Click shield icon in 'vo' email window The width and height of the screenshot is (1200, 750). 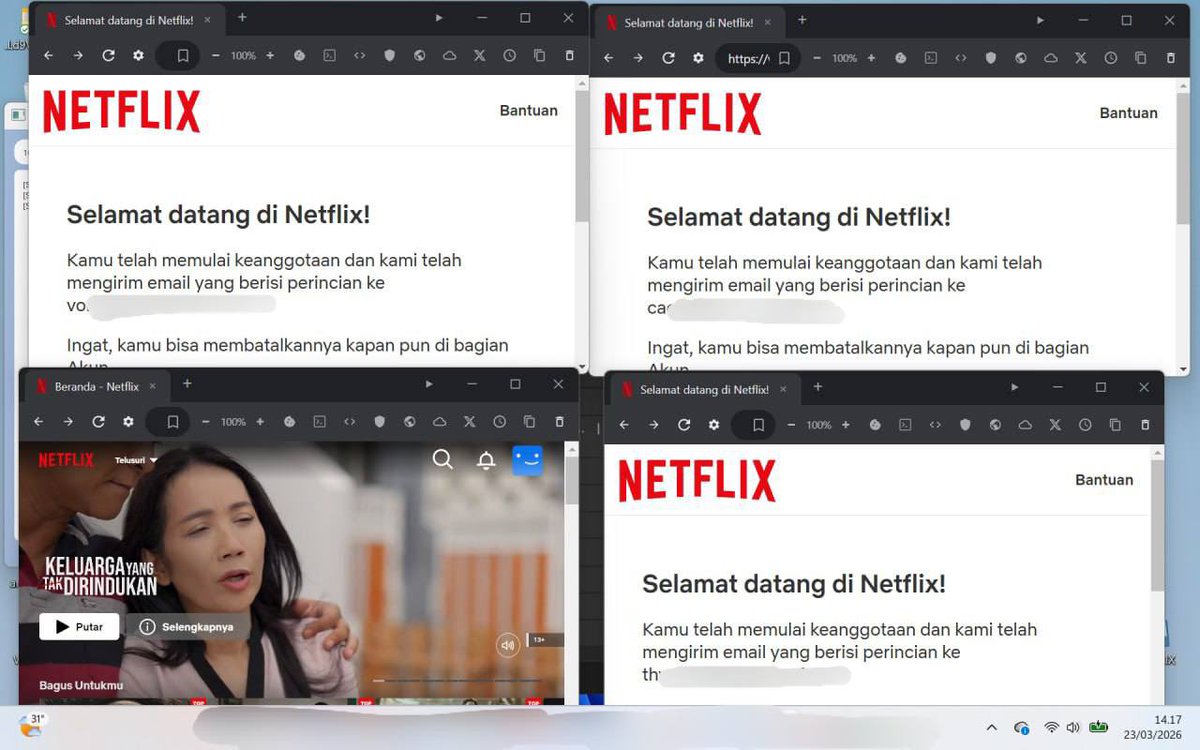coord(390,56)
